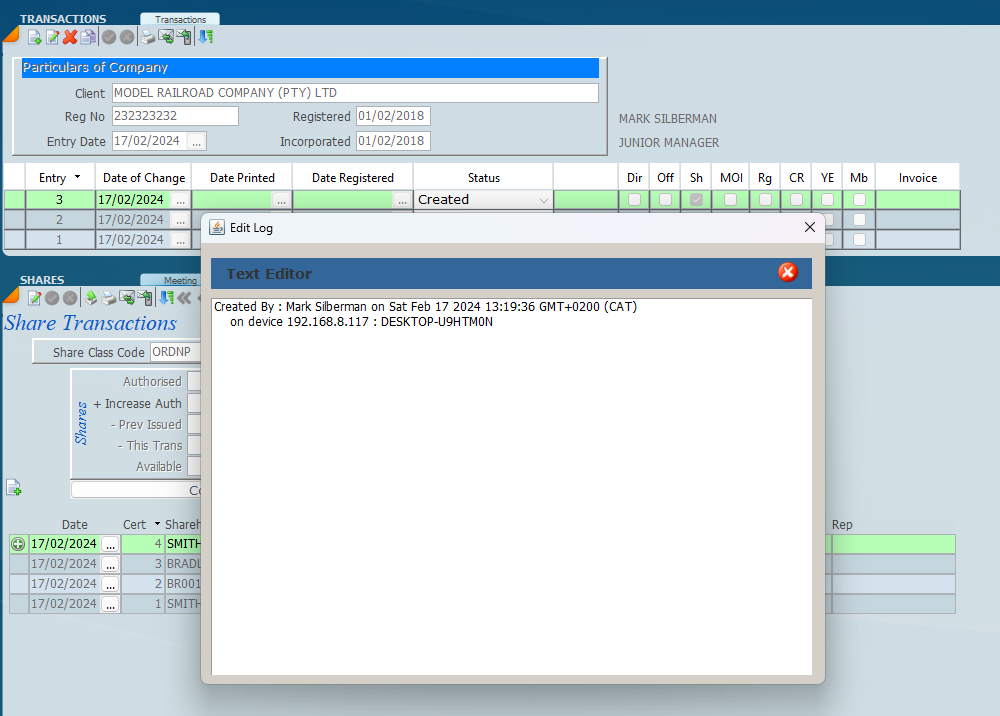Toggle Dir checkbox for entry 3

[x=634, y=200]
